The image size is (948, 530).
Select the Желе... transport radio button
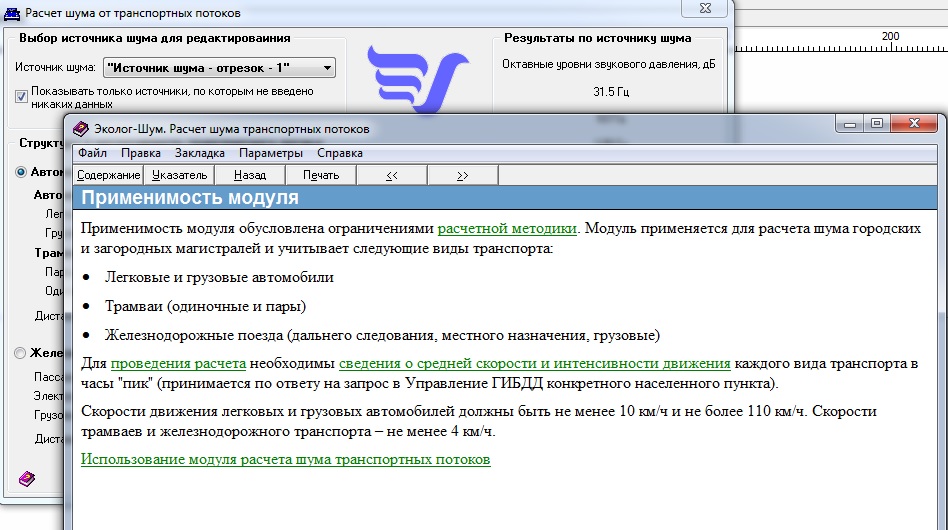(21, 352)
